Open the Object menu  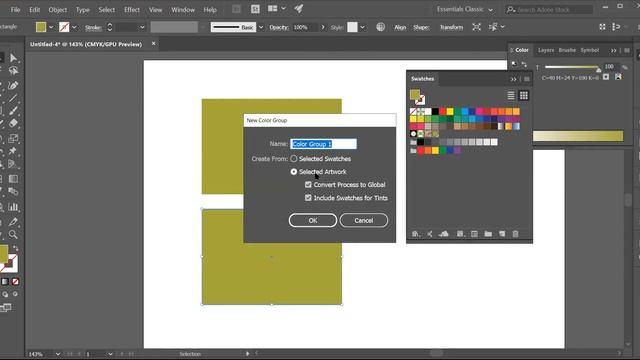[58, 9]
